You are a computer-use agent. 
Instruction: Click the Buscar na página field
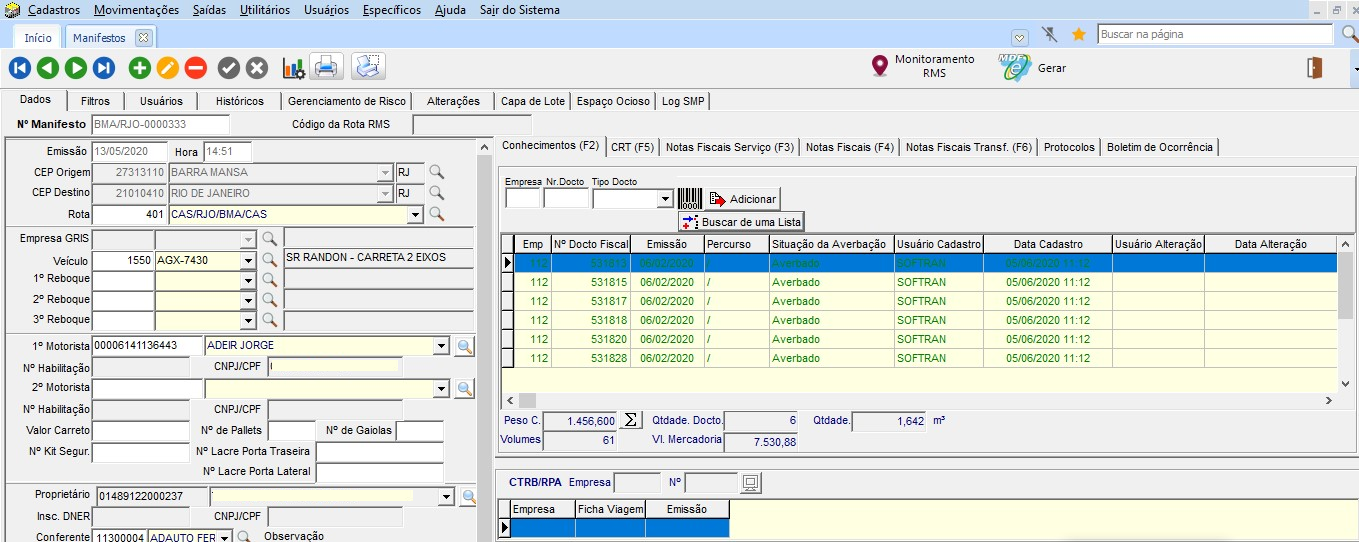1213,34
